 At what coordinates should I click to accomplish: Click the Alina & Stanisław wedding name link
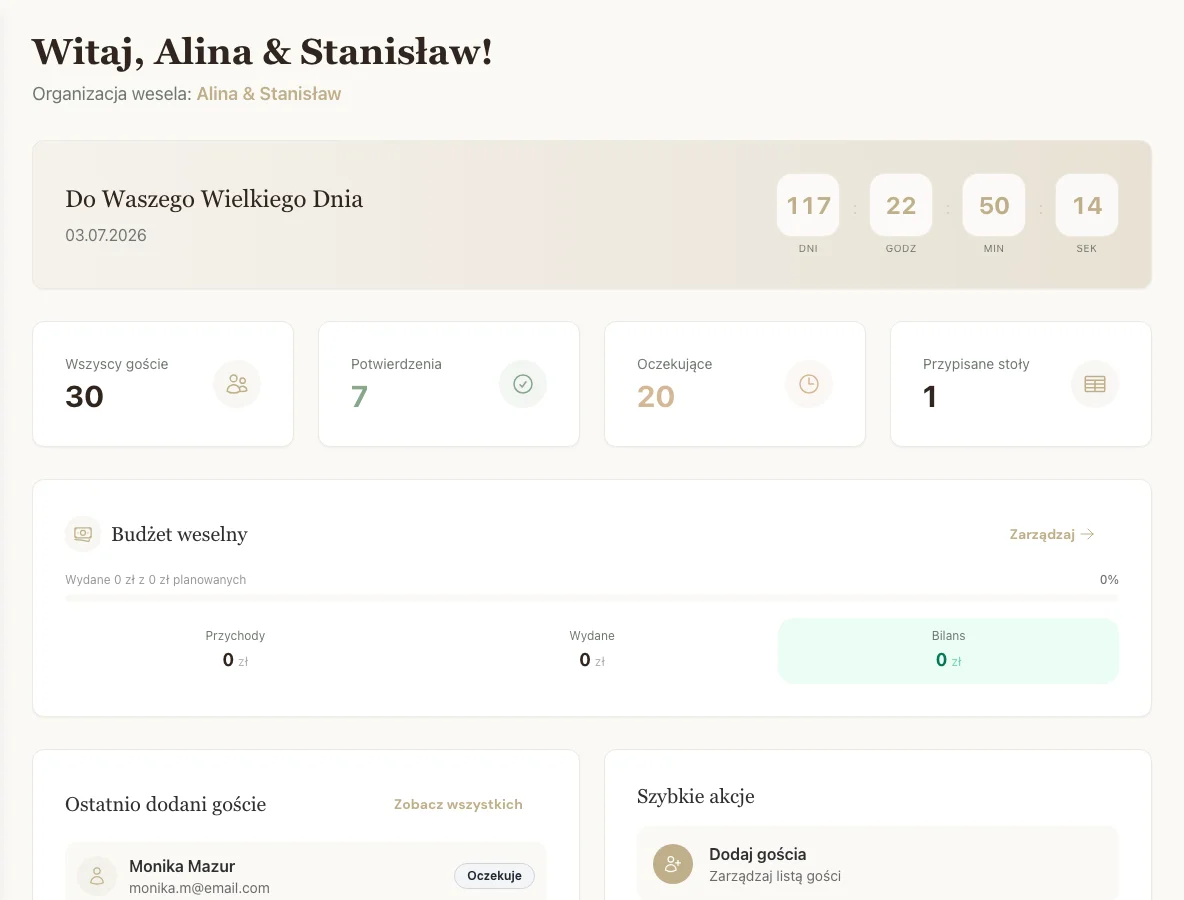click(269, 94)
